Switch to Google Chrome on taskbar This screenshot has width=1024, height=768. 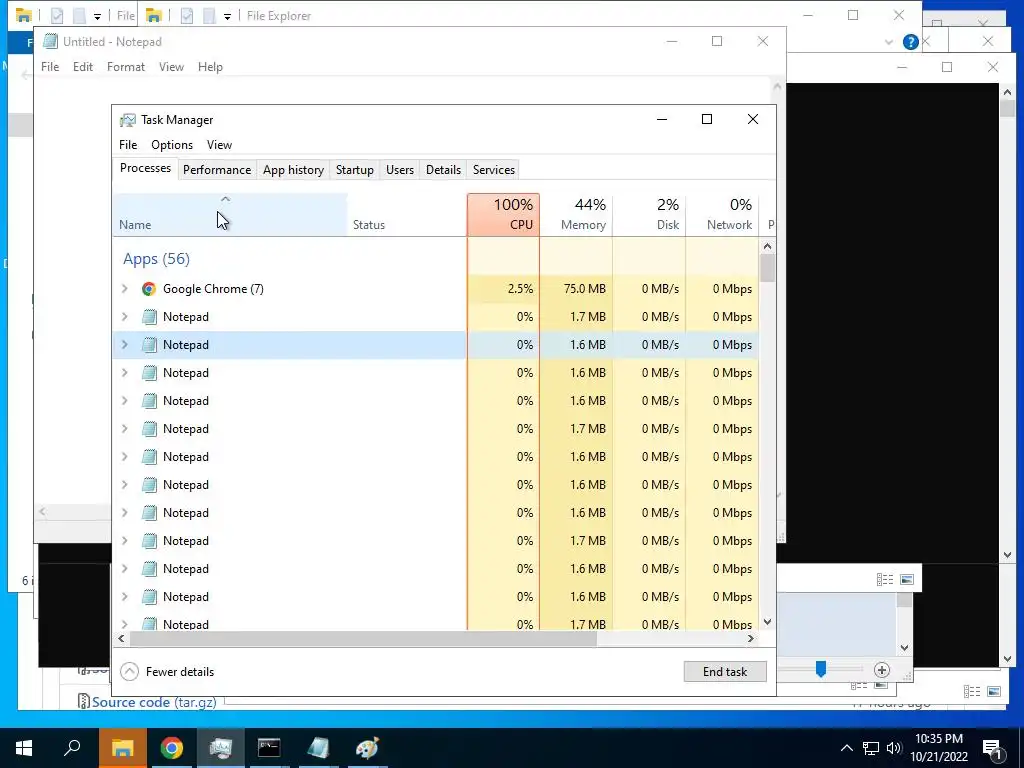[172, 748]
